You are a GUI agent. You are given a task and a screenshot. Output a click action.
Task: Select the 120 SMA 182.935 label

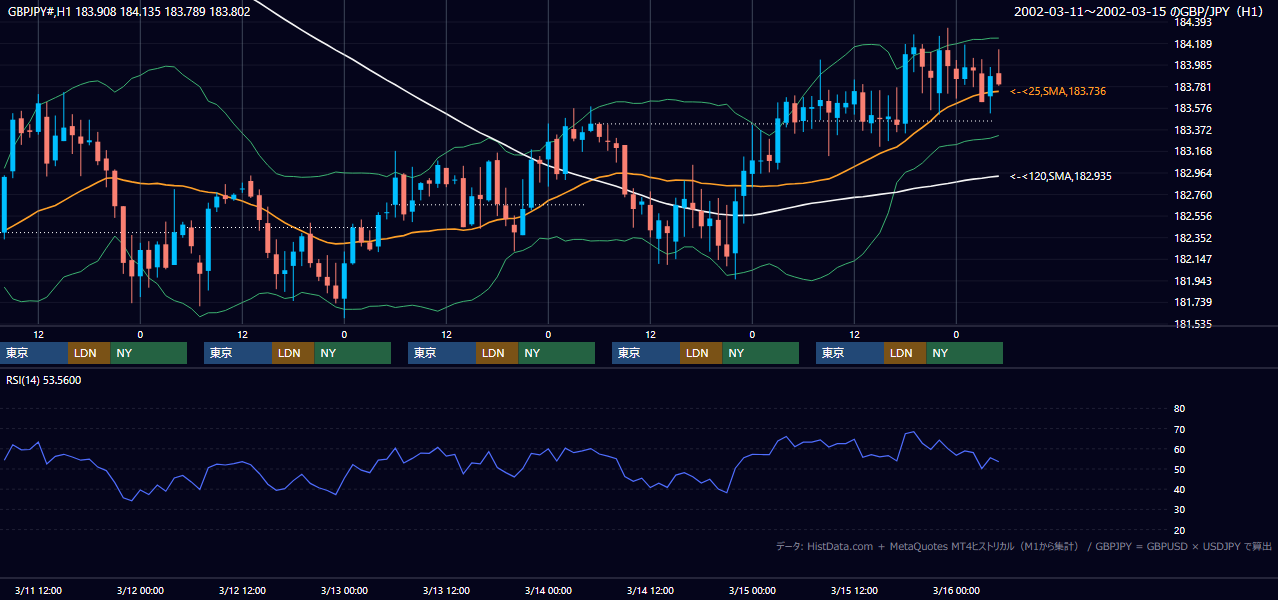tap(1061, 176)
